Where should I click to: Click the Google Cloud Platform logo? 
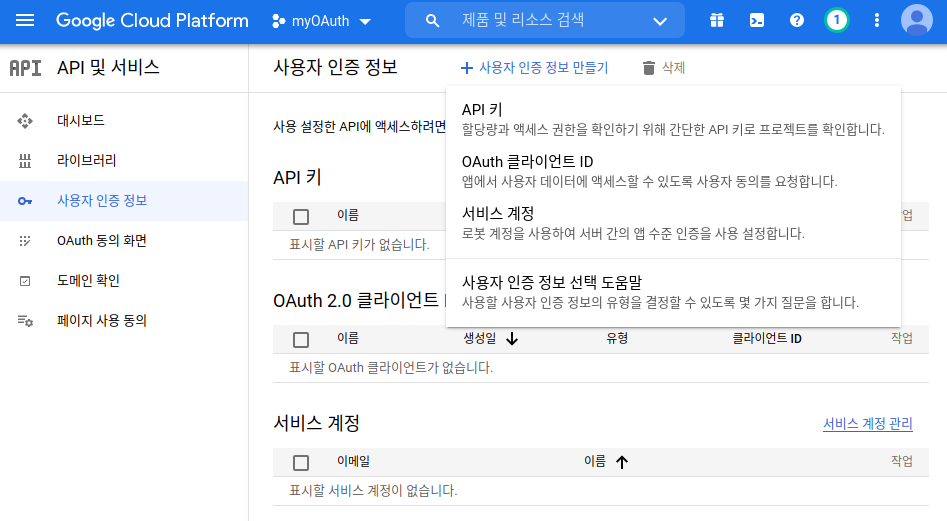coord(152,21)
